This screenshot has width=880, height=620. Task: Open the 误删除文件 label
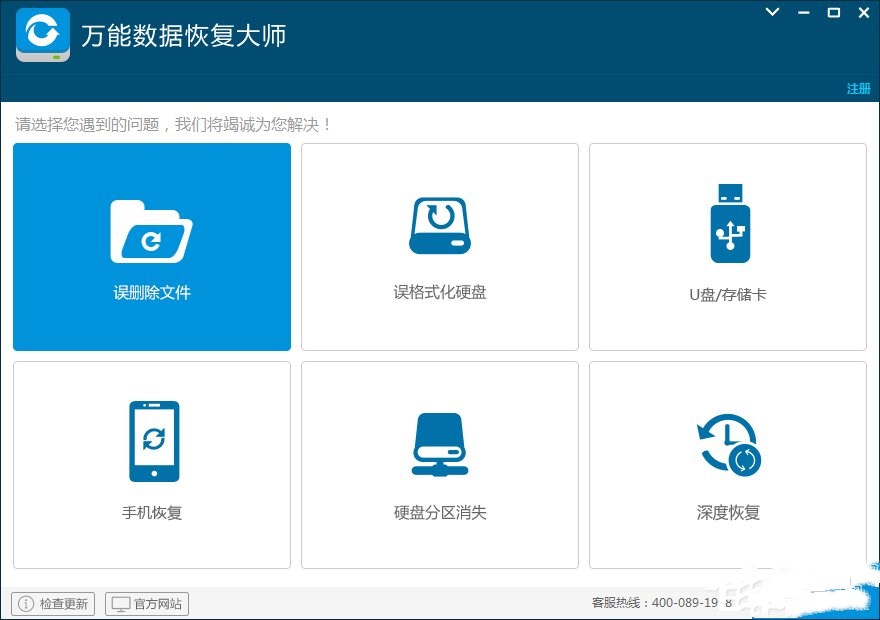[152, 292]
